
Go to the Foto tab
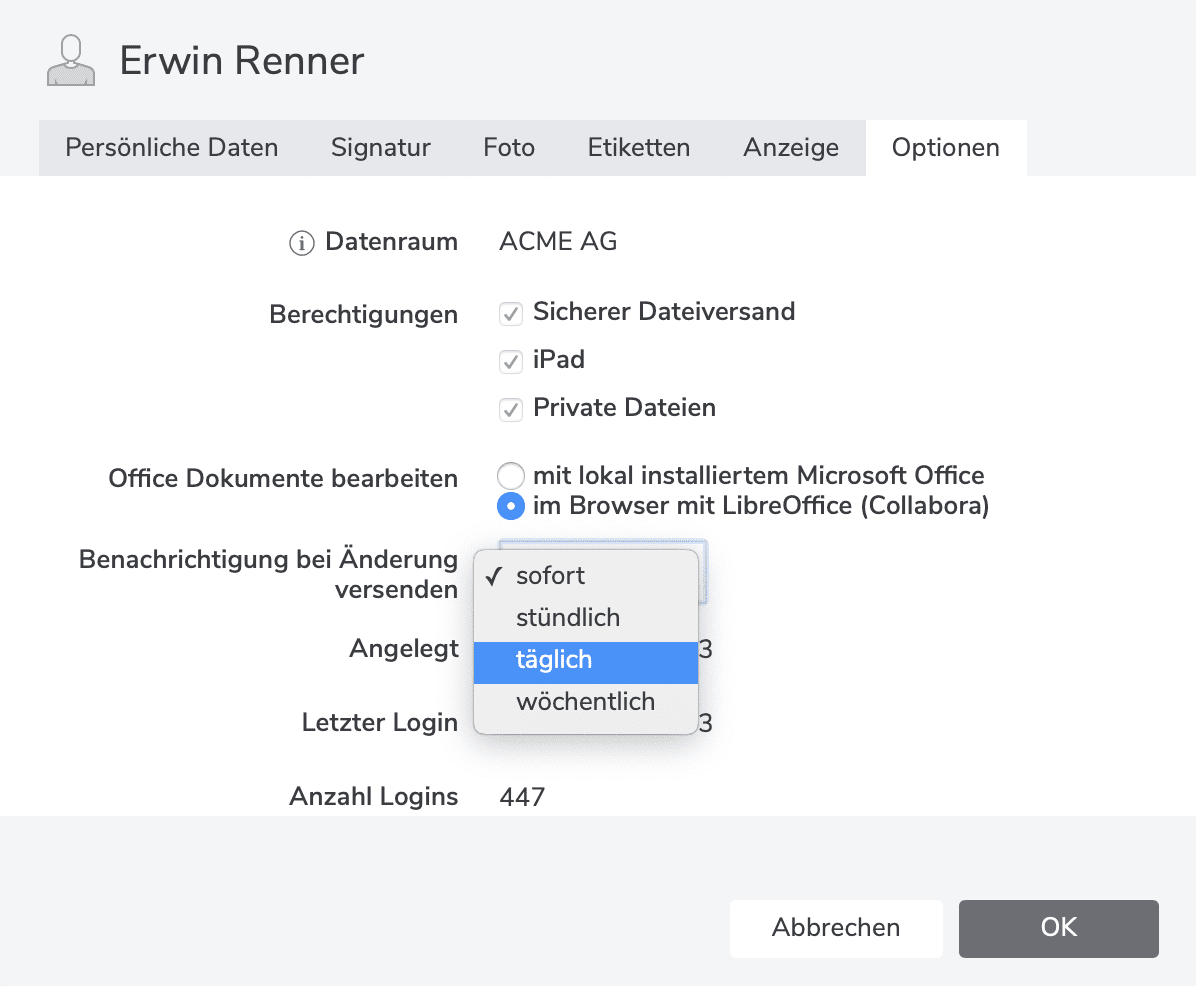509,148
